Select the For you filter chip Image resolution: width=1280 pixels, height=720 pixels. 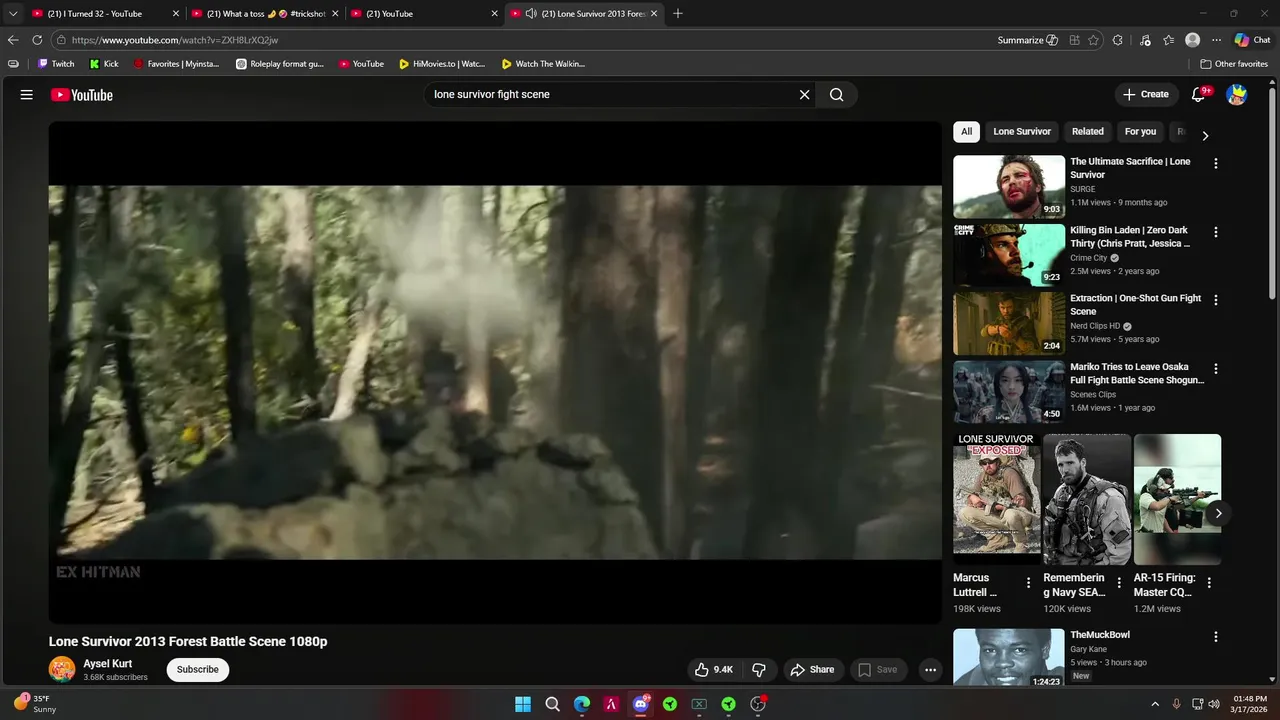pos(1140,131)
